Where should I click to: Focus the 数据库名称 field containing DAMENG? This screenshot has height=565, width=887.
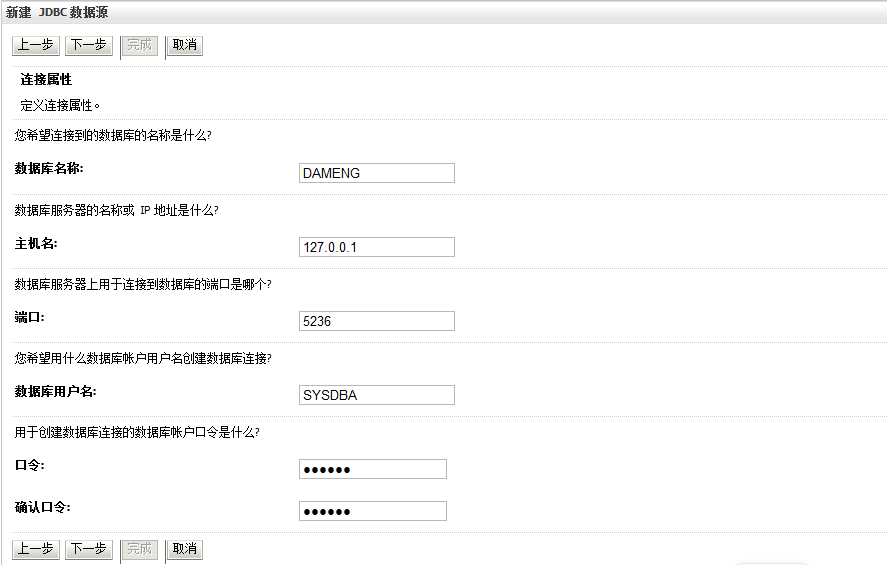pos(377,173)
